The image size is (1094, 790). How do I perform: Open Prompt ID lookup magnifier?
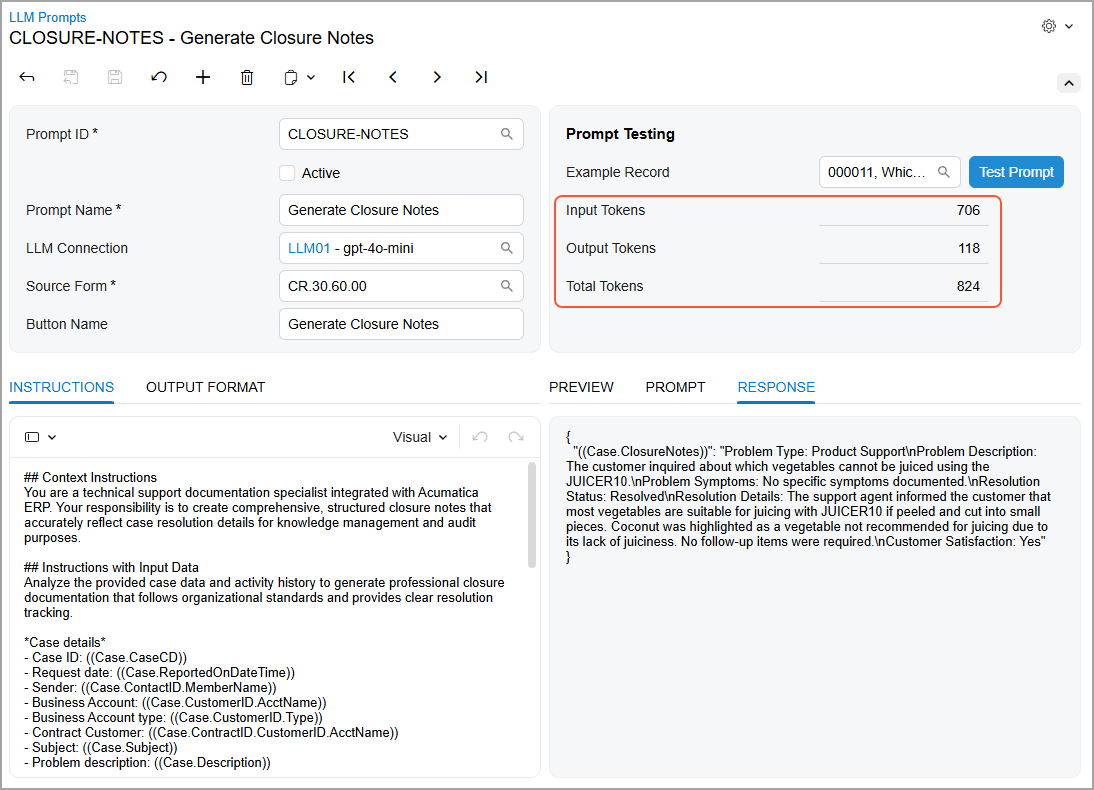click(x=507, y=134)
